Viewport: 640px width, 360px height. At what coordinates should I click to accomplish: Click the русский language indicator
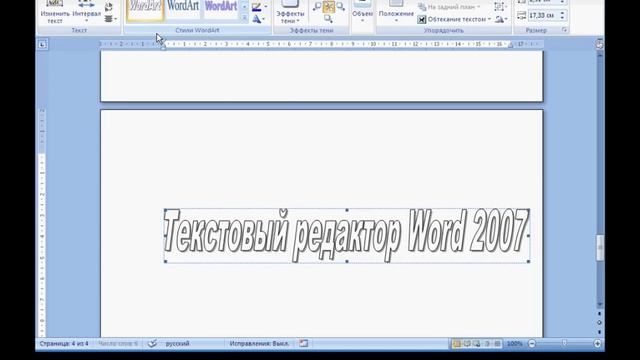[178, 344]
